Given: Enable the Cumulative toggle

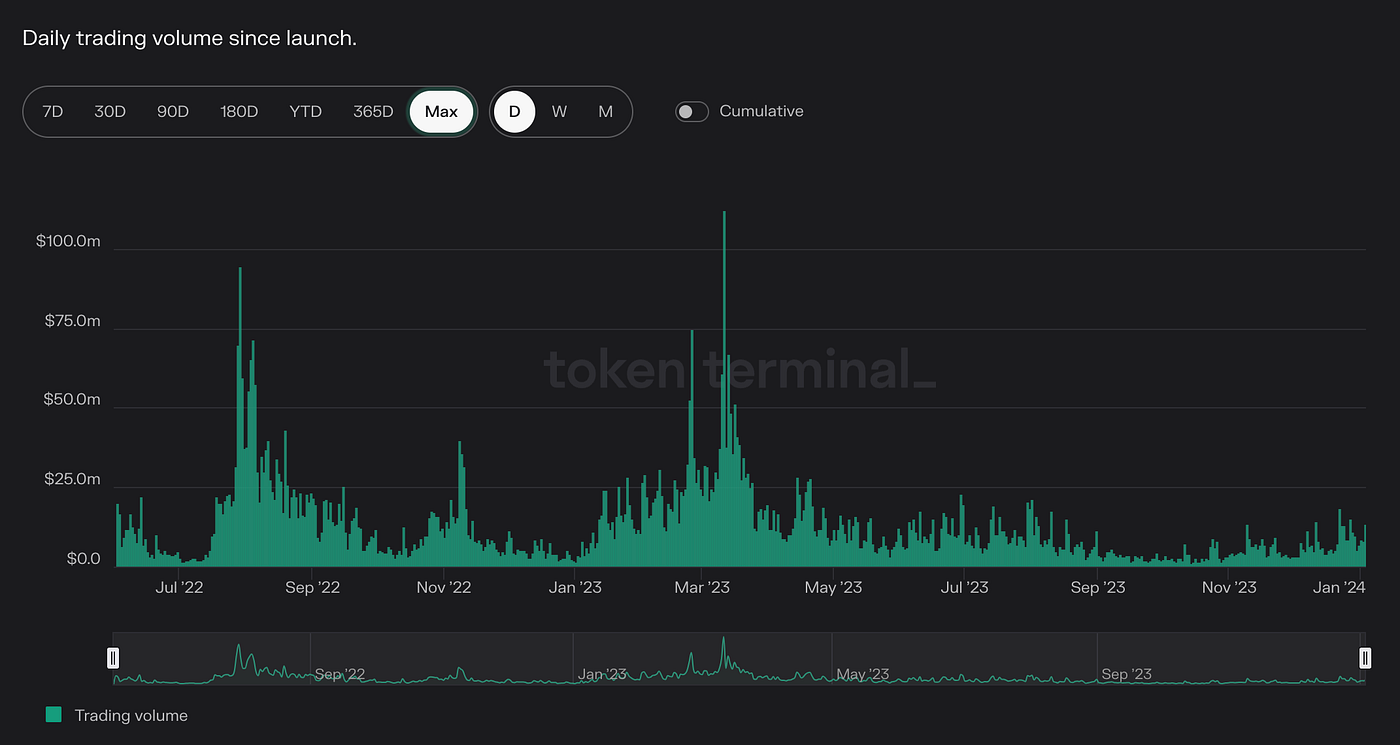Looking at the screenshot, I should point(691,111).
